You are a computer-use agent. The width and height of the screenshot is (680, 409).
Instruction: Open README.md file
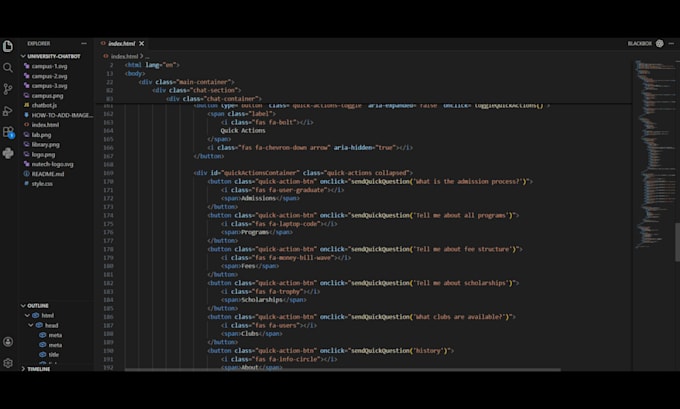tap(48, 174)
